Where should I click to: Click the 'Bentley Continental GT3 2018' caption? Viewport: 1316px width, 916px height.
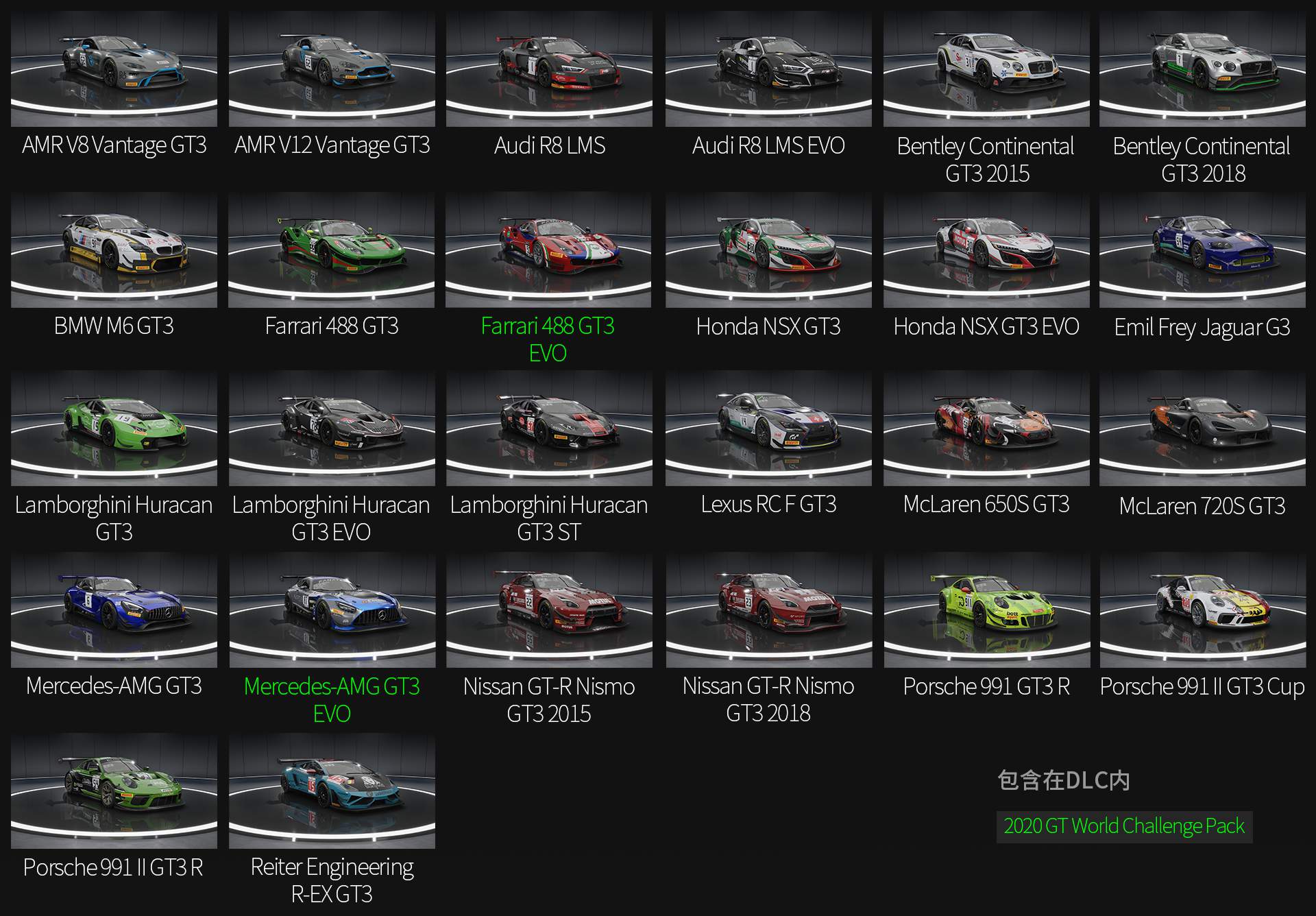click(1202, 160)
